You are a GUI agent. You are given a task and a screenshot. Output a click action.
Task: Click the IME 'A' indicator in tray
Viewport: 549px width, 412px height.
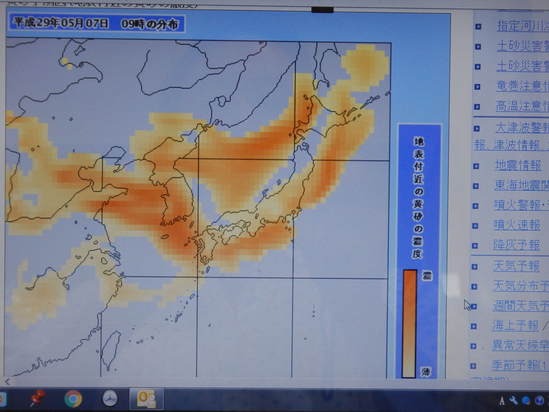(502, 400)
